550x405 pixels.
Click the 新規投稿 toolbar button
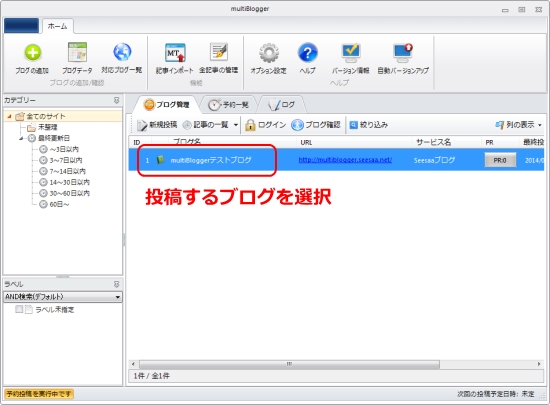click(x=157, y=125)
